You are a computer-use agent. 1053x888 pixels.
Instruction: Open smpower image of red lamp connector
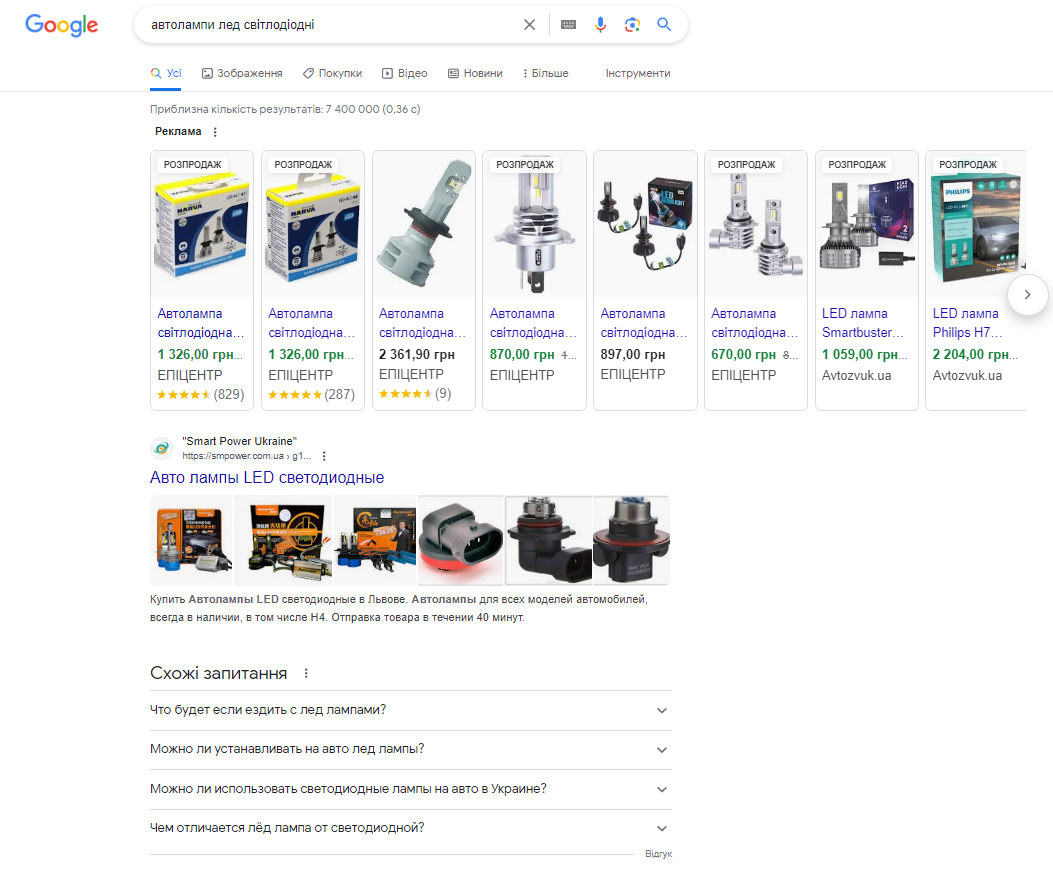click(x=460, y=541)
